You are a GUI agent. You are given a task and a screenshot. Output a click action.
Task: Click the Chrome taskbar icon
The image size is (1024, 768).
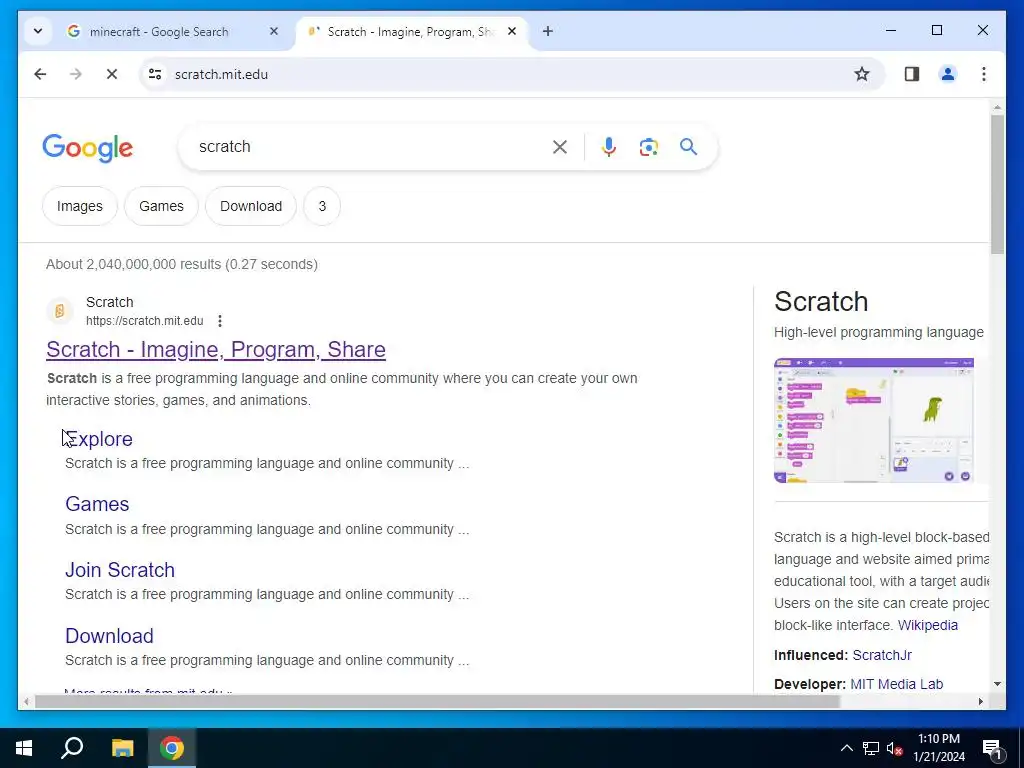pyautogui.click(x=172, y=748)
